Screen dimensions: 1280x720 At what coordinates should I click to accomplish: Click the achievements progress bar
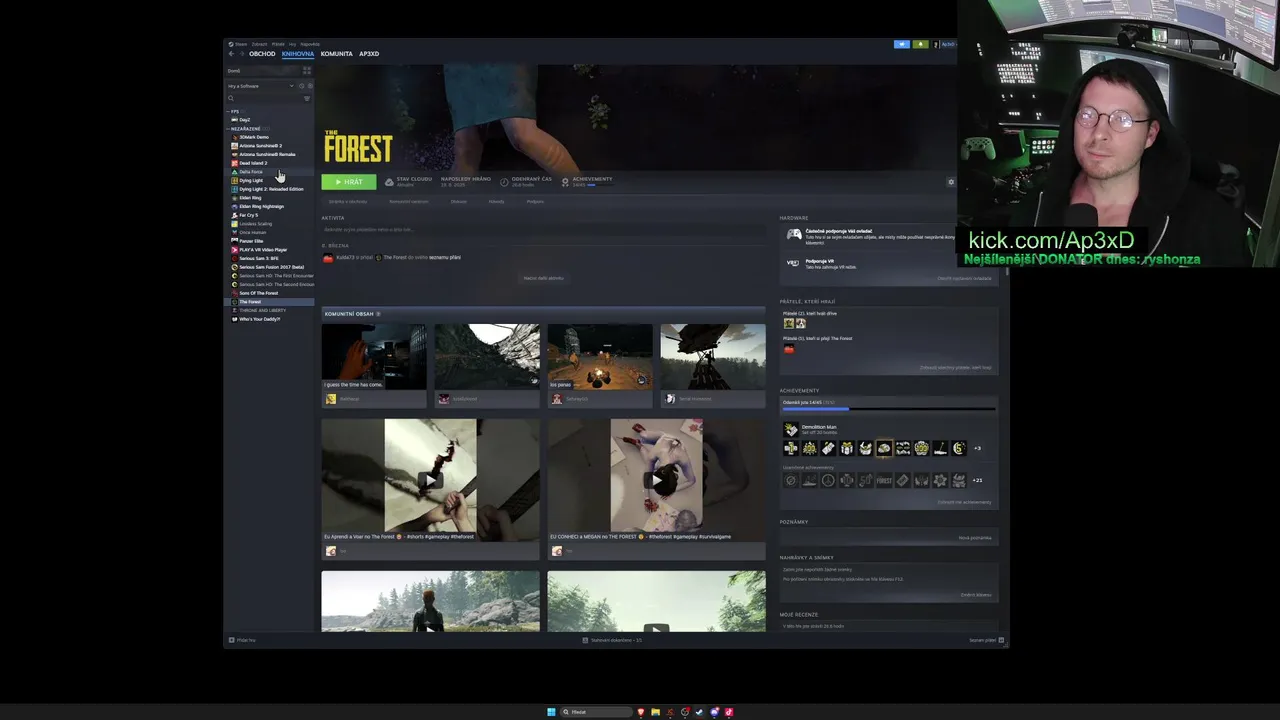[x=889, y=408]
